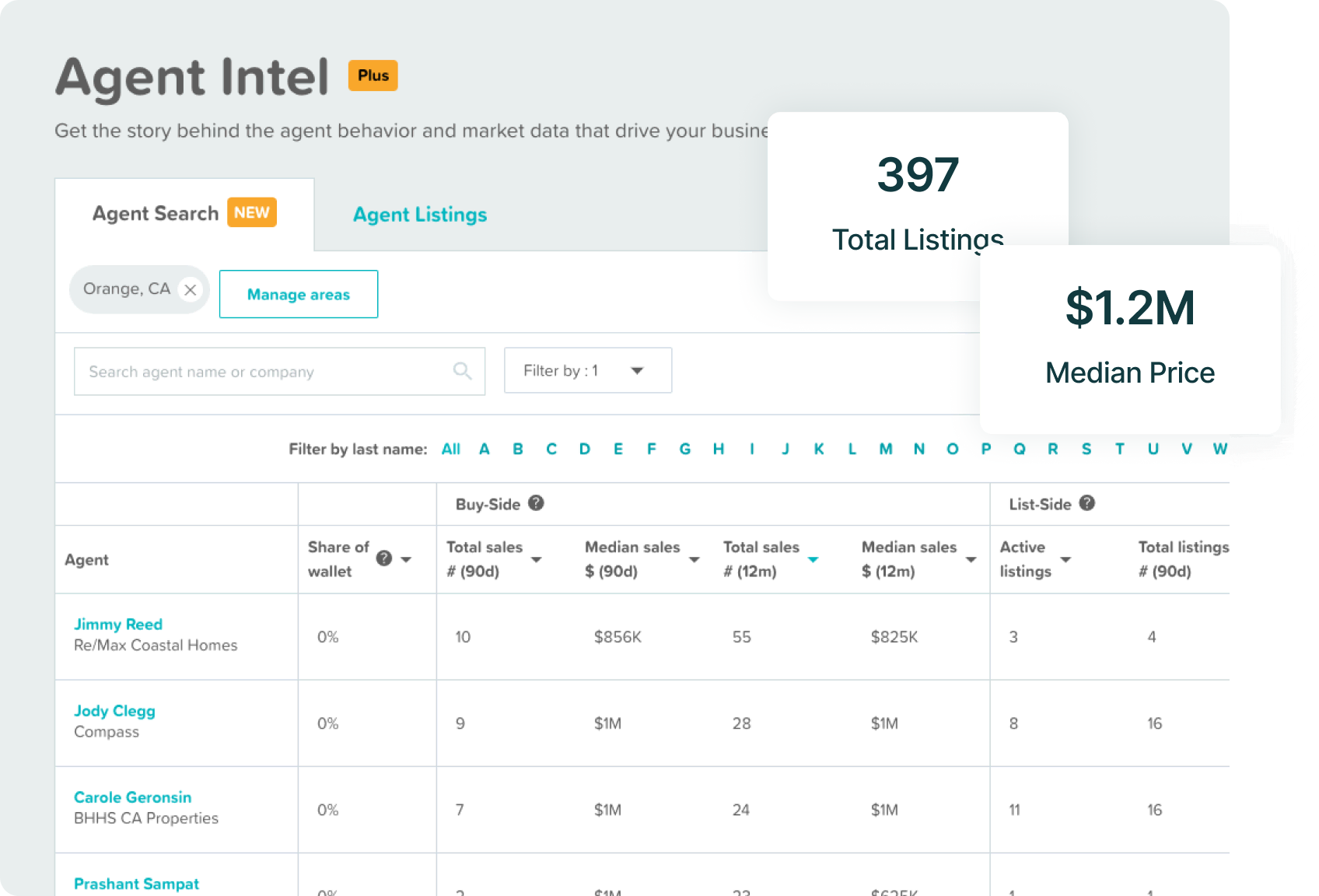Click the Buy-Side help icon
This screenshot has height=896, width=1319.
coord(536,503)
